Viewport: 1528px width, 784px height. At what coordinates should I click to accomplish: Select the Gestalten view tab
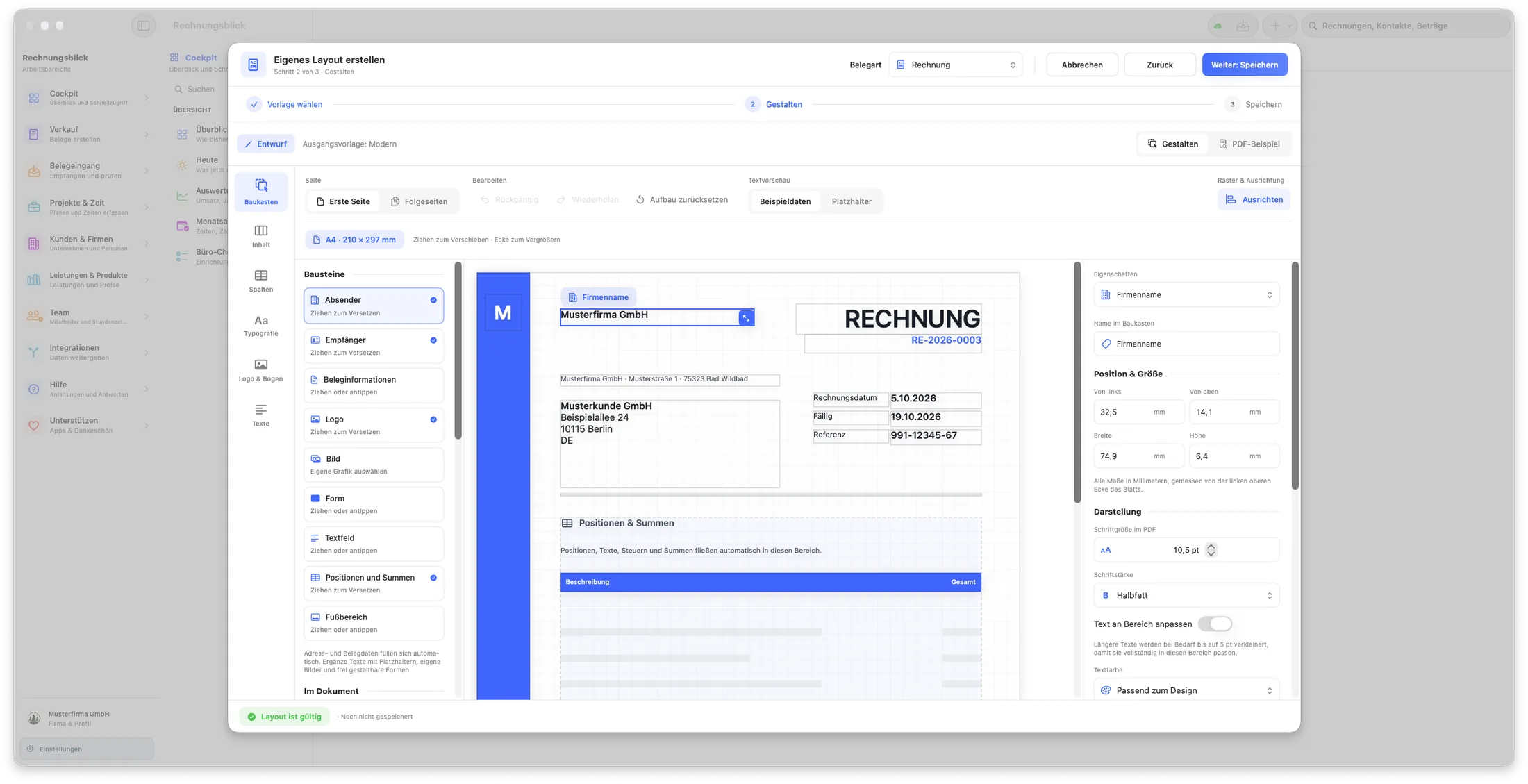(1172, 144)
